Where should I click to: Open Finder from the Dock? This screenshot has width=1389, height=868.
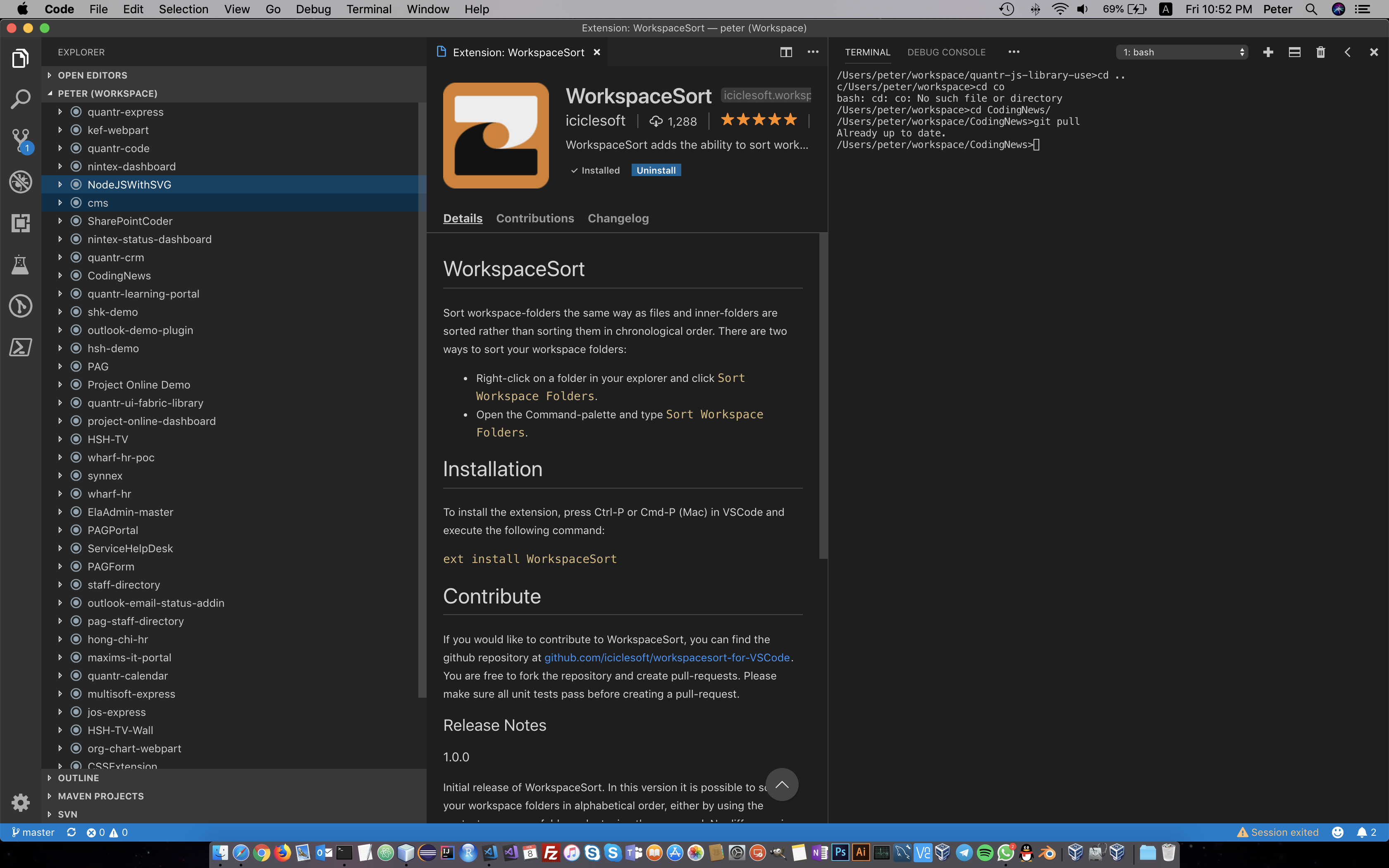point(220,852)
